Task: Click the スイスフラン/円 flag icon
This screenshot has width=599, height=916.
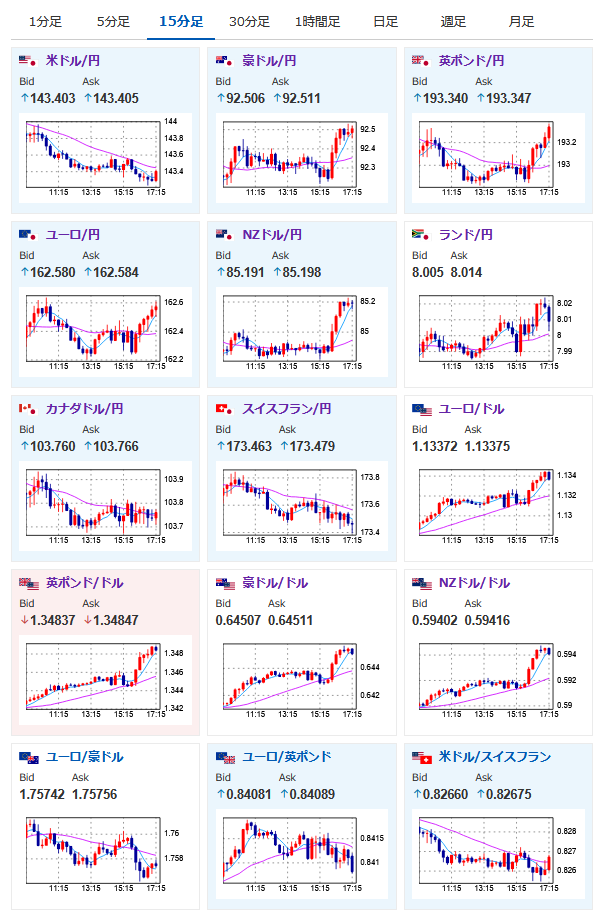Action: pyautogui.click(x=224, y=409)
